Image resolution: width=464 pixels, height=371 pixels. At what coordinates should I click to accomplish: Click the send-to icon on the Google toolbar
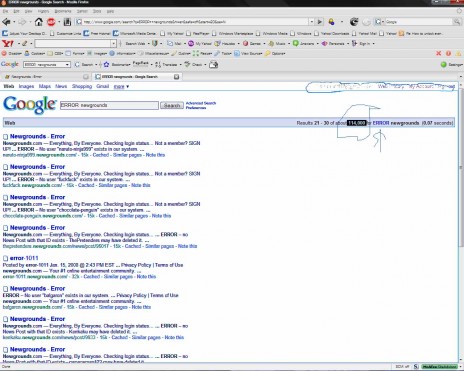pyautogui.click(x=213, y=64)
